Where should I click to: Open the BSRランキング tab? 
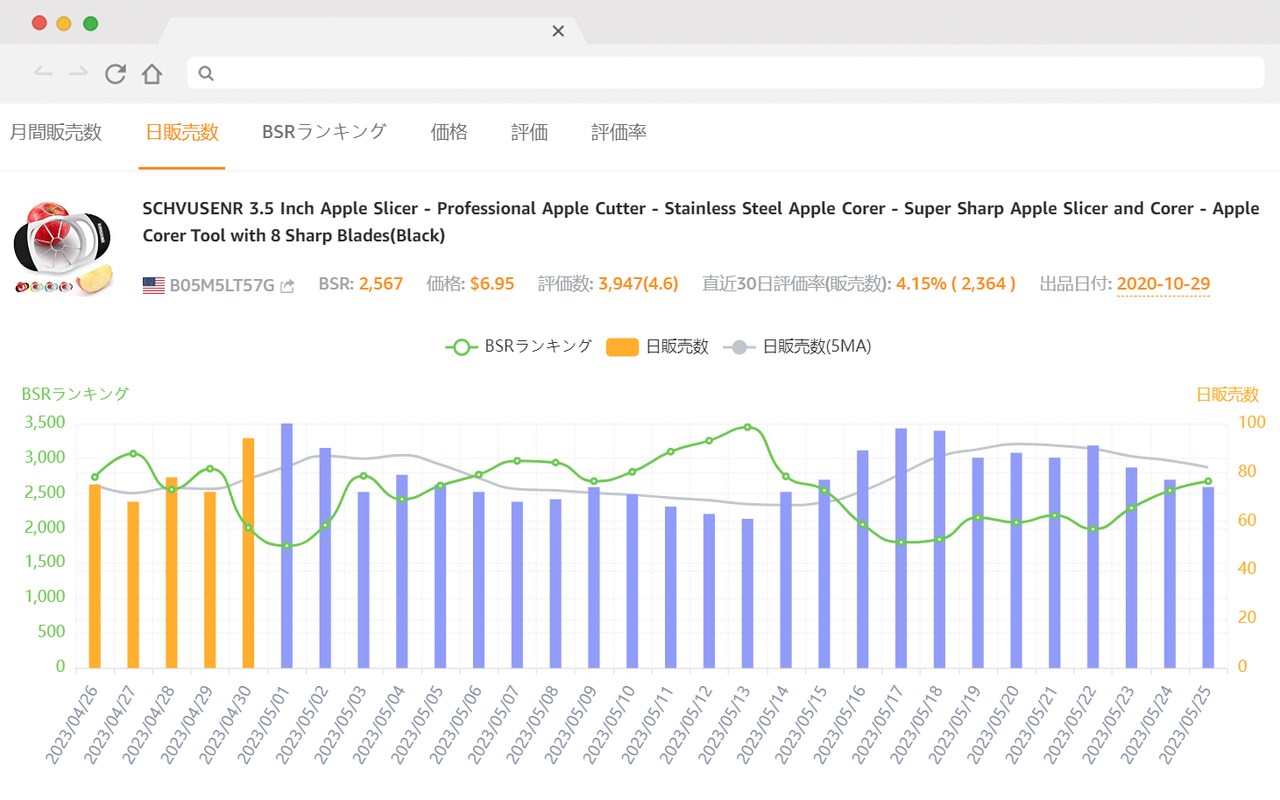[x=324, y=132]
